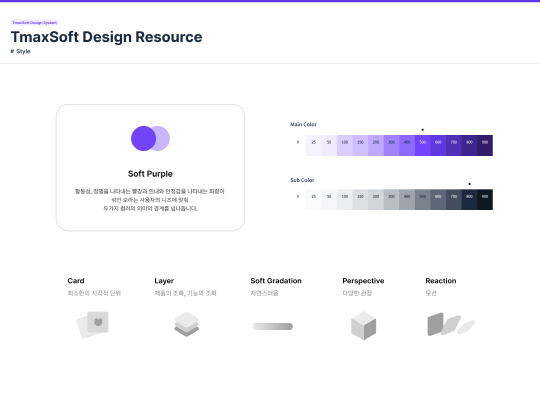Image resolution: width=540 pixels, height=393 pixels.
Task: Select Main Color swatch 100
Action: tap(345, 145)
